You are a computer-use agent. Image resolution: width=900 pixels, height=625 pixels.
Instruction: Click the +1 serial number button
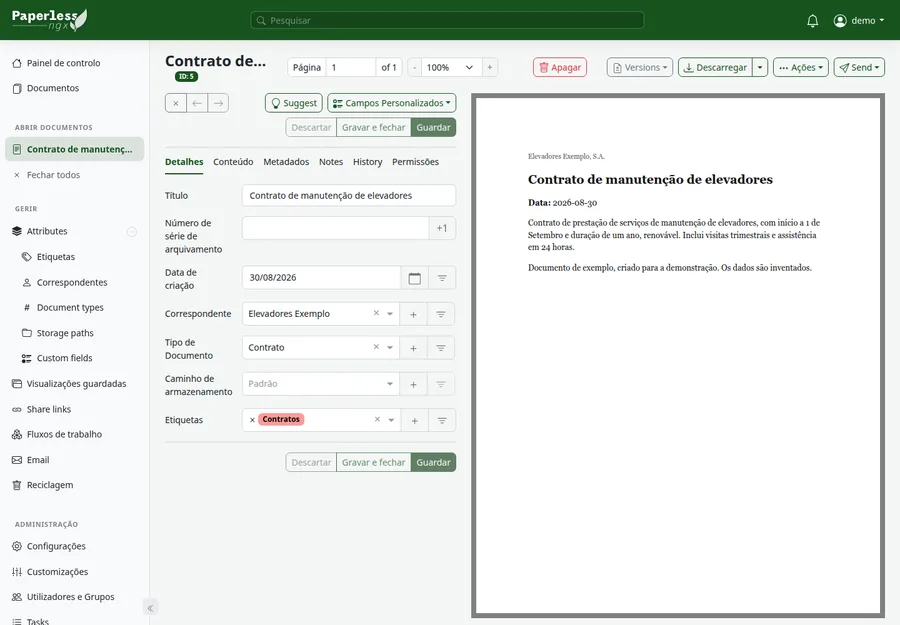tap(442, 228)
